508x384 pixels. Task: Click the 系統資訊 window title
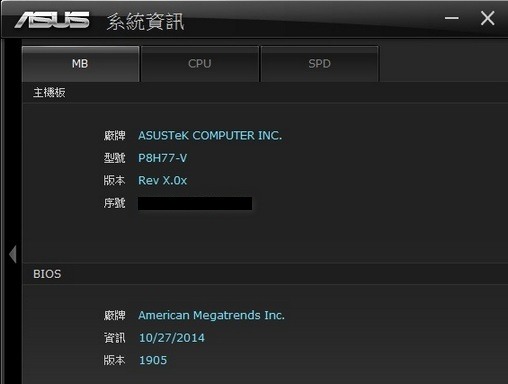(x=145, y=22)
